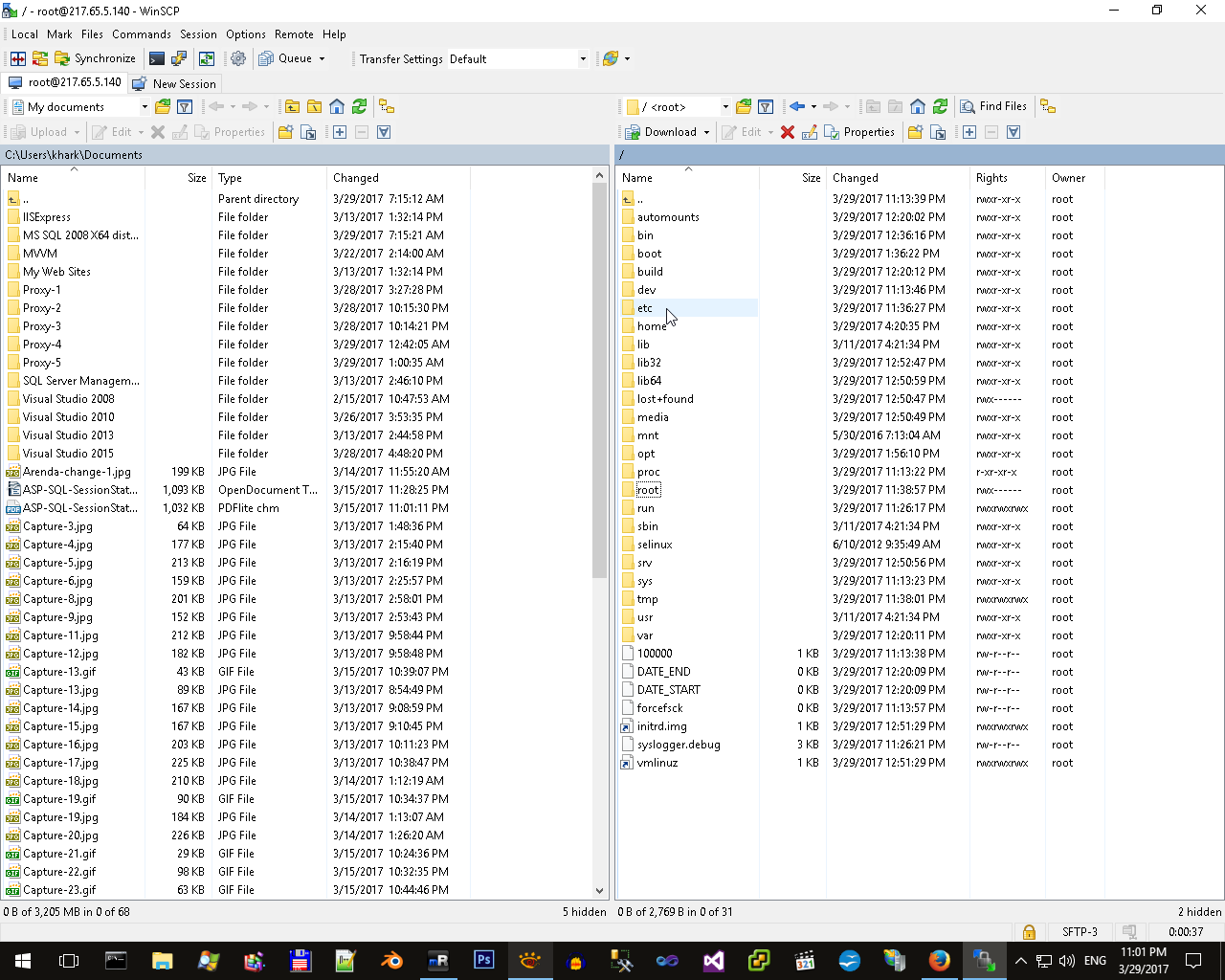Go to home directory in remote panel
The width and height of the screenshot is (1225, 980).
click(918, 107)
